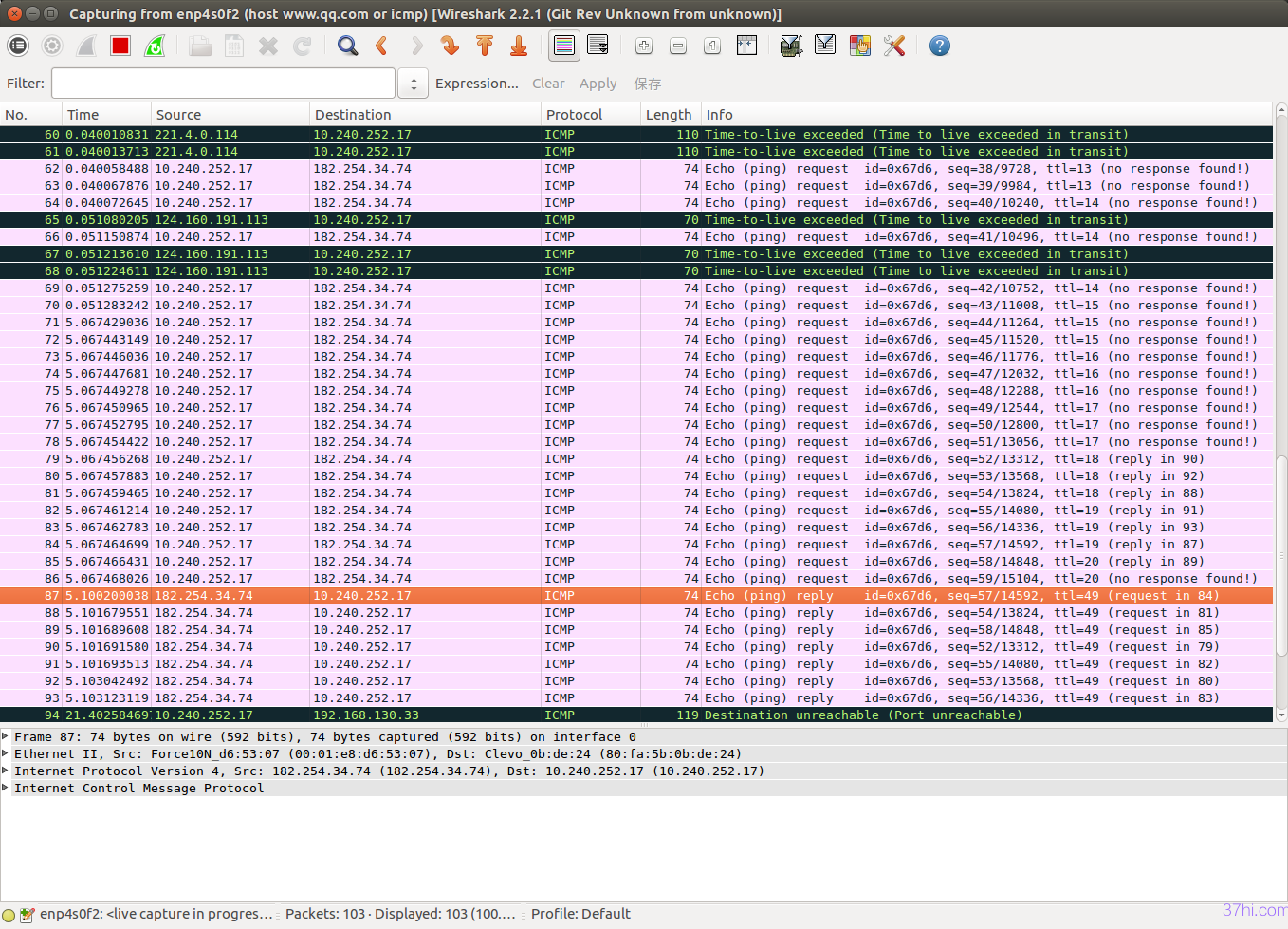
Task: Select packet 79 ping request seq=52/13312
Action: point(636,458)
